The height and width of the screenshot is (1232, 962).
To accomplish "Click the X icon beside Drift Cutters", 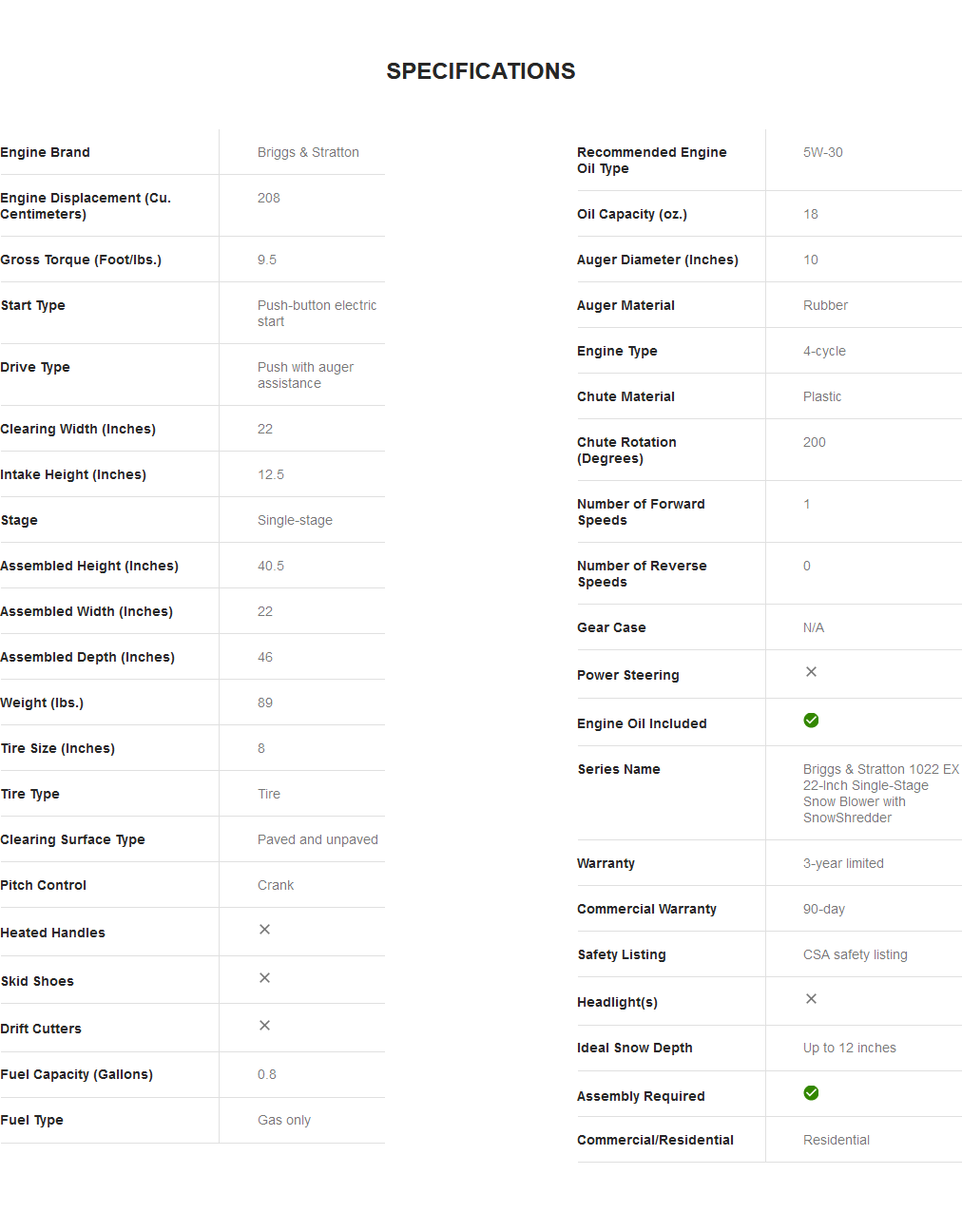I will tap(265, 1026).
